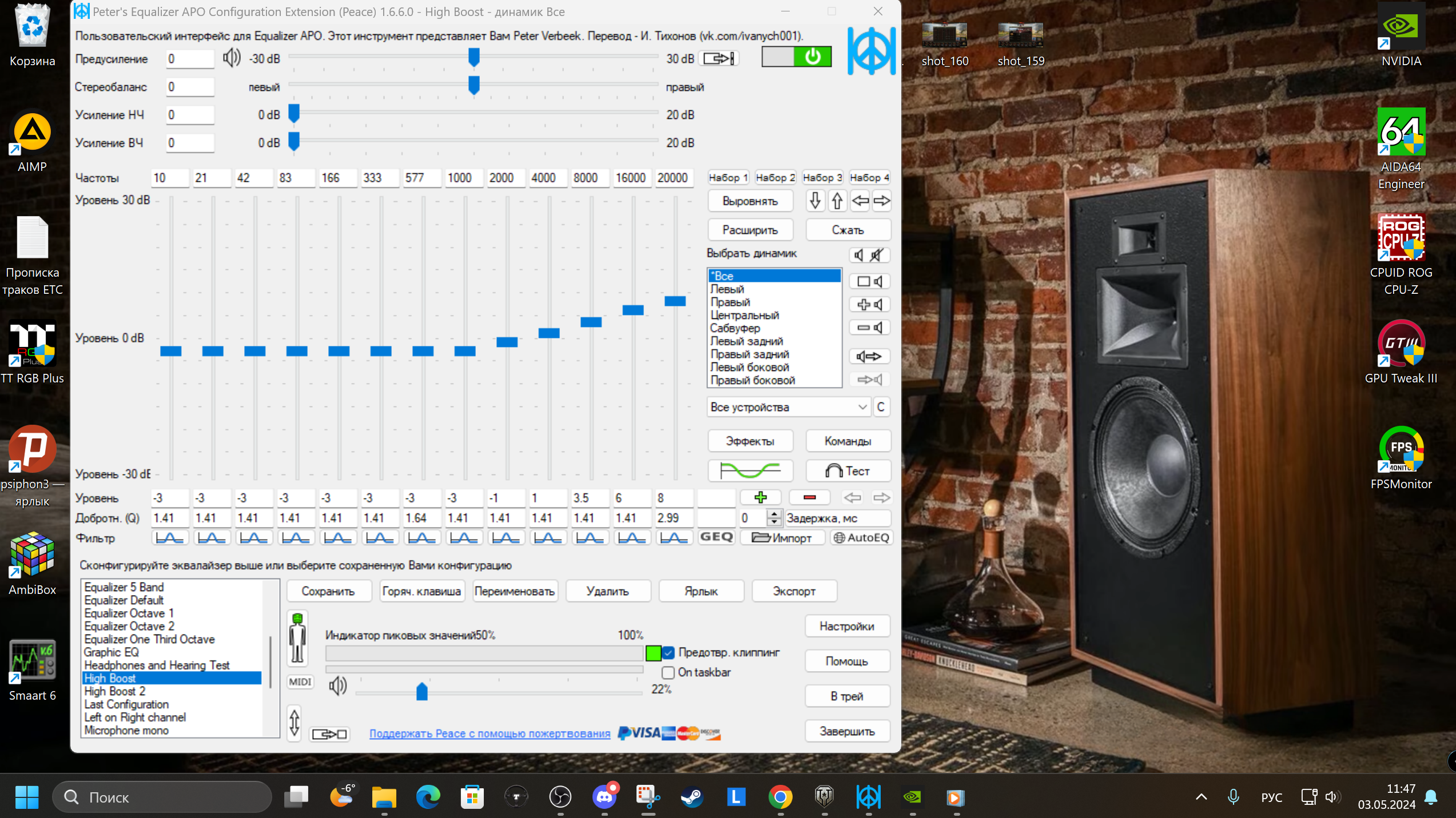This screenshot has width=1456, height=818.
Task: Toggle the green power on/off switch
Action: (812, 57)
